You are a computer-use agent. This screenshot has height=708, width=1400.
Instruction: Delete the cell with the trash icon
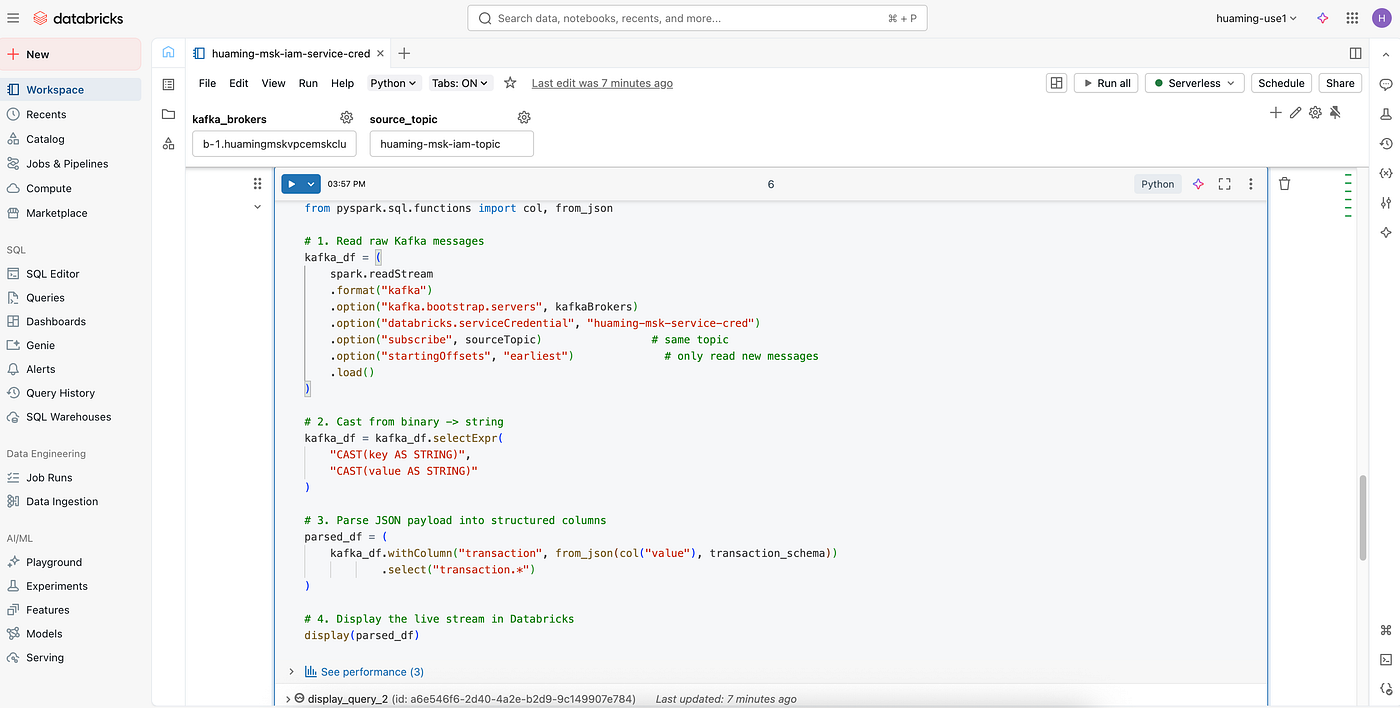click(1285, 184)
